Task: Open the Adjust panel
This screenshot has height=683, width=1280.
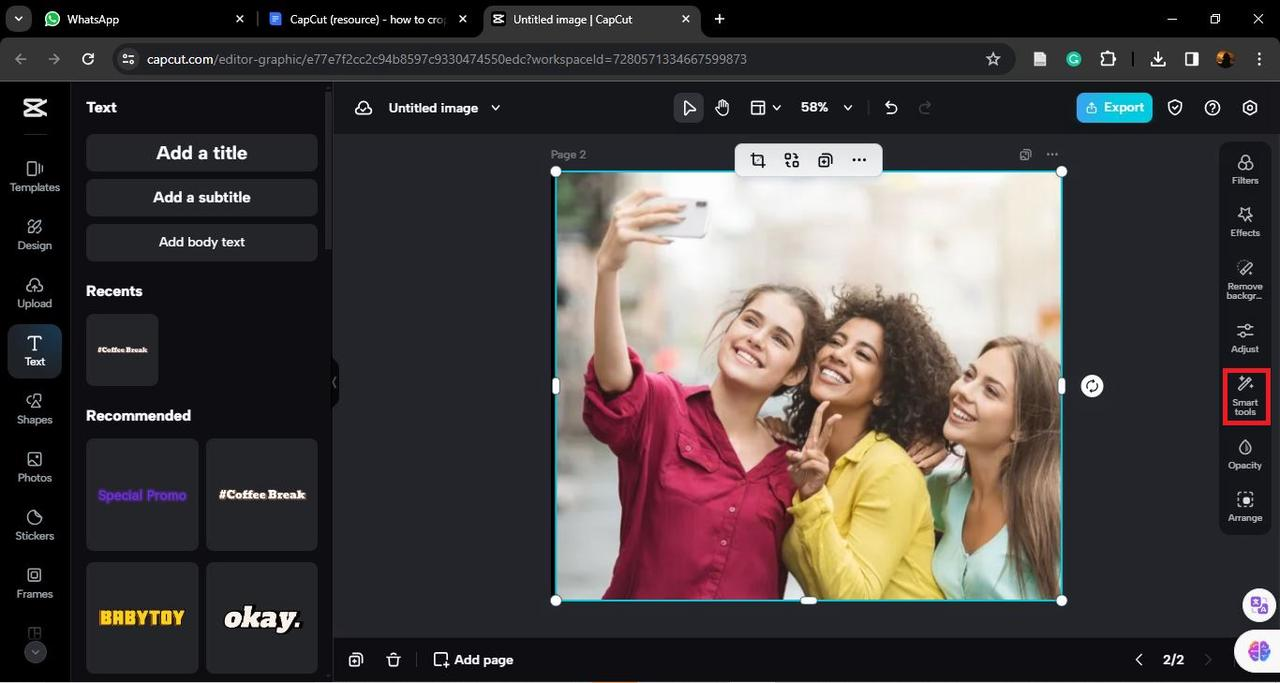Action: click(1245, 338)
